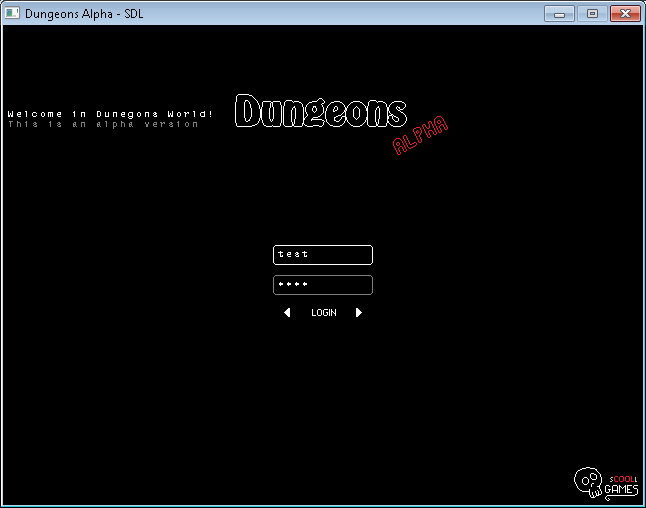This screenshot has height=508, width=646.
Task: Maximize the Dungeons Alpha window
Action: pyautogui.click(x=591, y=13)
